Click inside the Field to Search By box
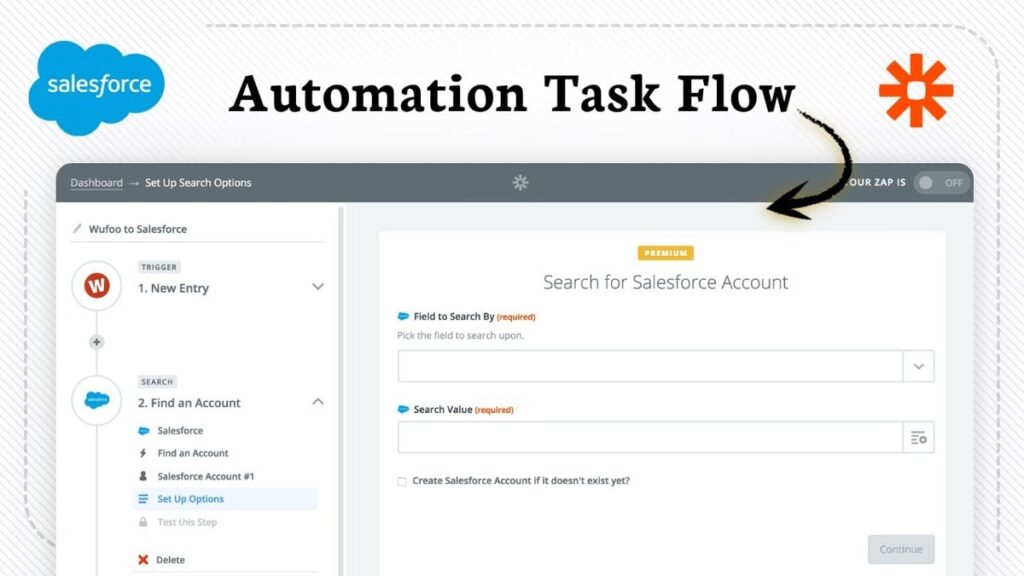This screenshot has width=1024, height=576. tap(650, 366)
